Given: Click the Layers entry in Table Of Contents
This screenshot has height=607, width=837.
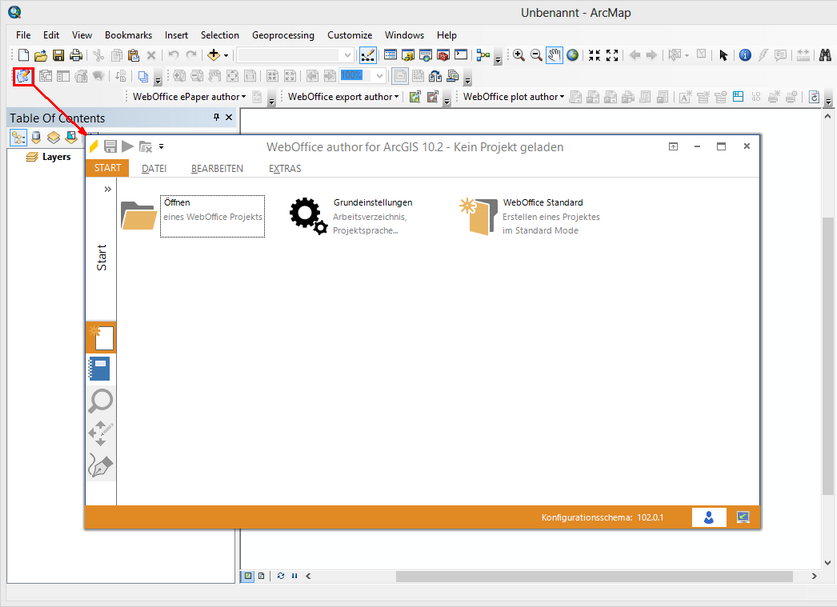Looking at the screenshot, I should [57, 156].
